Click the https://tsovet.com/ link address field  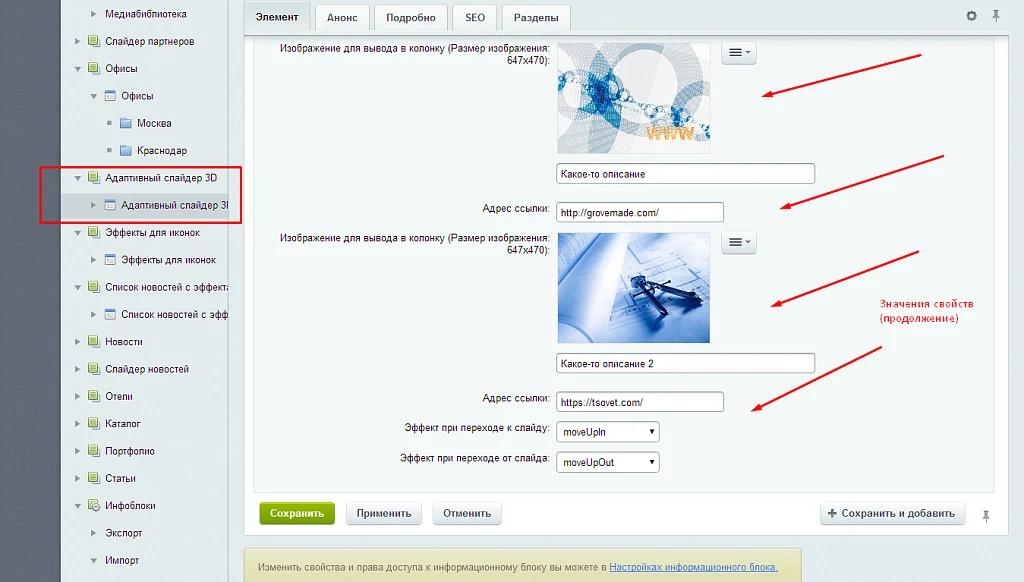coord(640,402)
